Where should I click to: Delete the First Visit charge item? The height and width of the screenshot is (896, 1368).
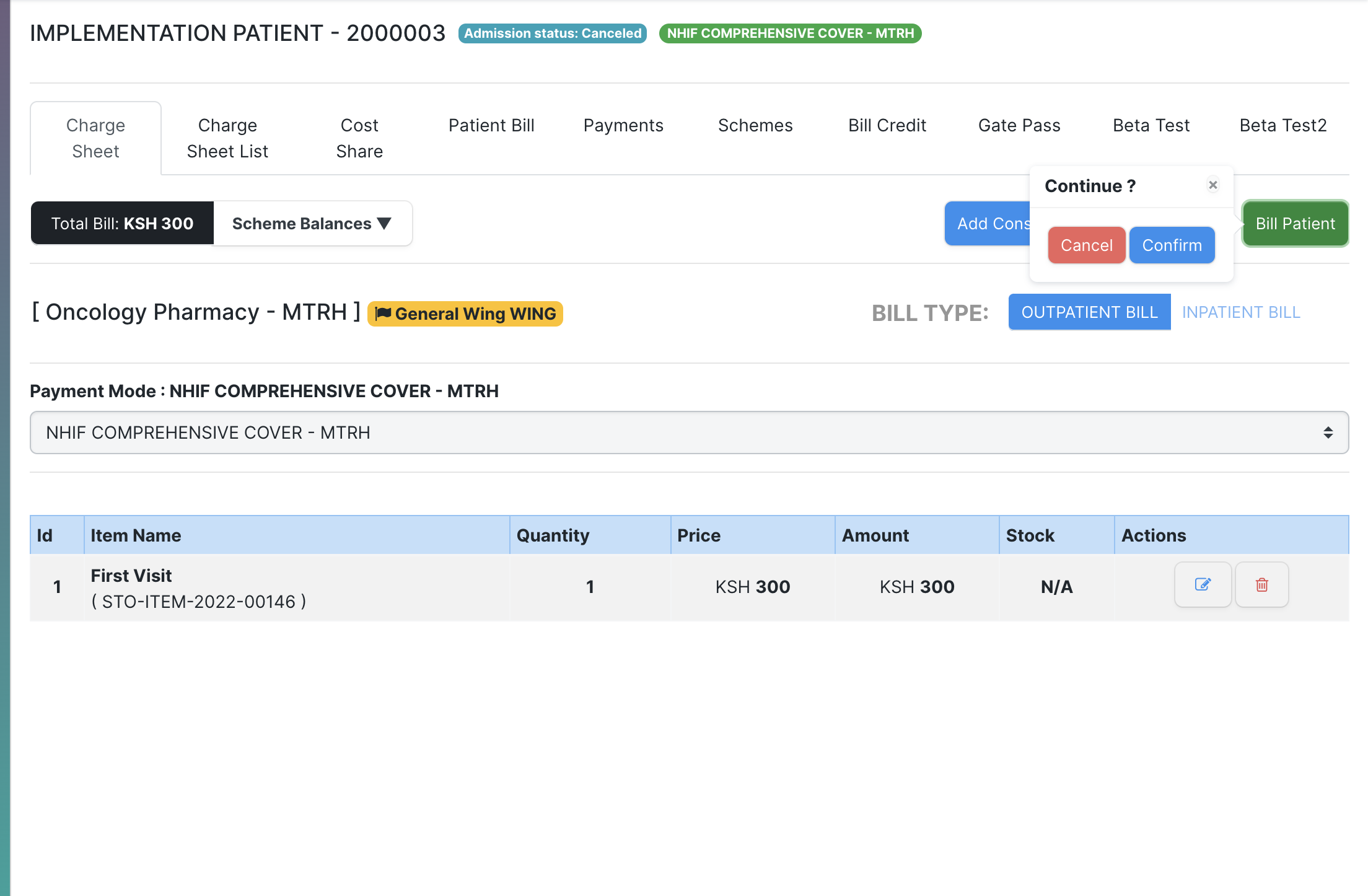pyautogui.click(x=1262, y=585)
